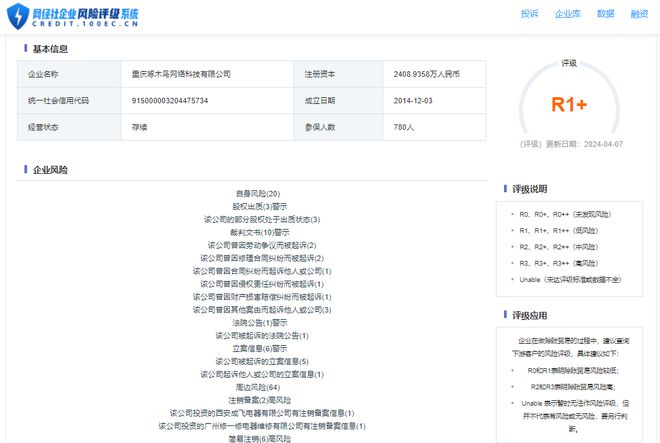Viewport: 660px width, 443px height.
Task: Open 股权出质(3)警示 entry
Action: pos(260,206)
